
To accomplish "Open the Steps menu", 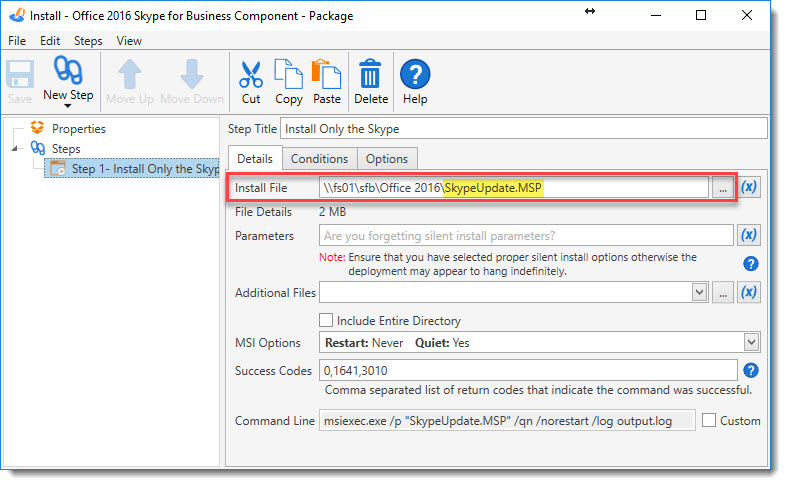I will point(88,41).
